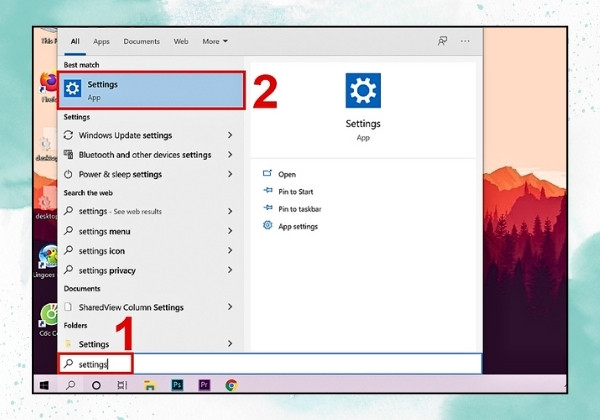600x420 pixels.
Task: Click the Coc Coc desktop shortcut
Action: pyautogui.click(x=49, y=321)
